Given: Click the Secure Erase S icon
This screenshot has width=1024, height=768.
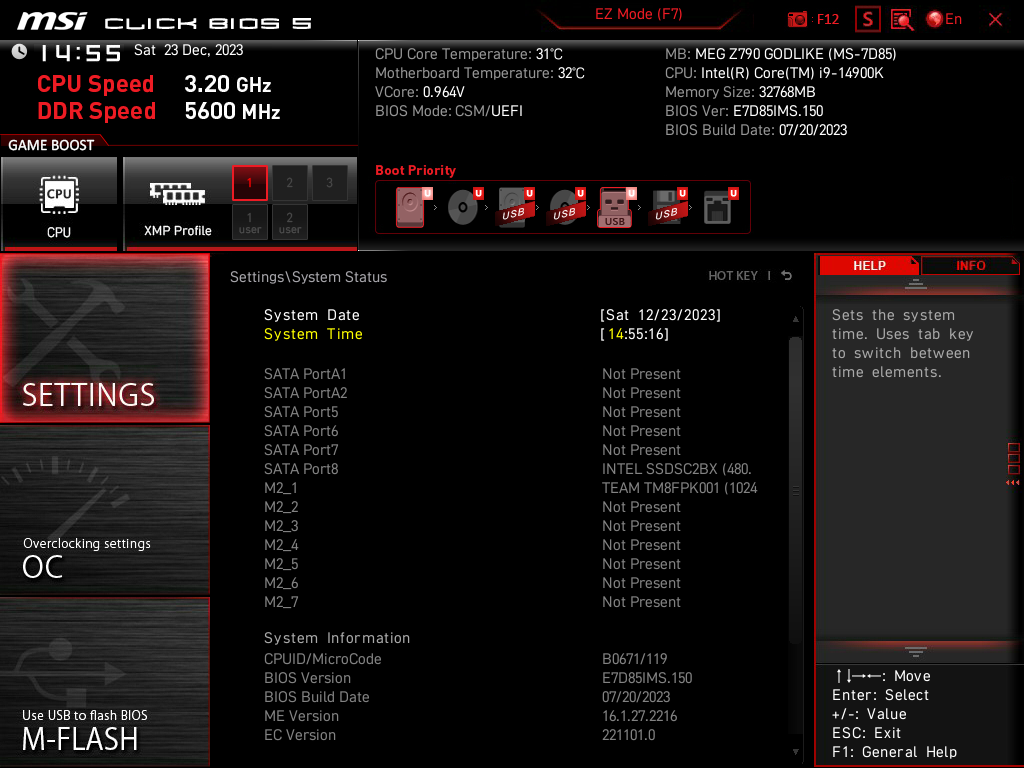Looking at the screenshot, I should [x=867, y=20].
